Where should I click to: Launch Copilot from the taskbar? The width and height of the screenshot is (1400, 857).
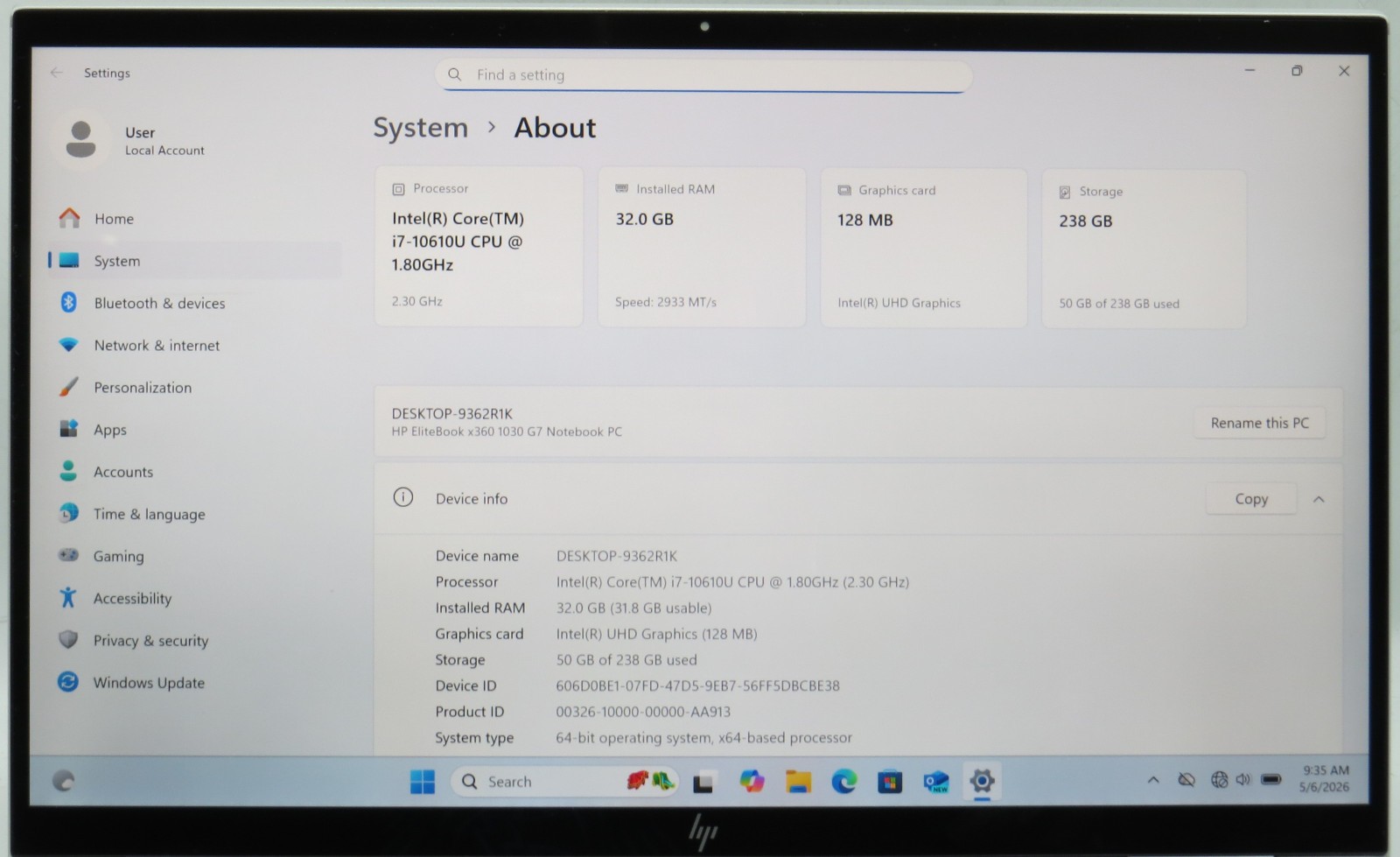pos(752,781)
